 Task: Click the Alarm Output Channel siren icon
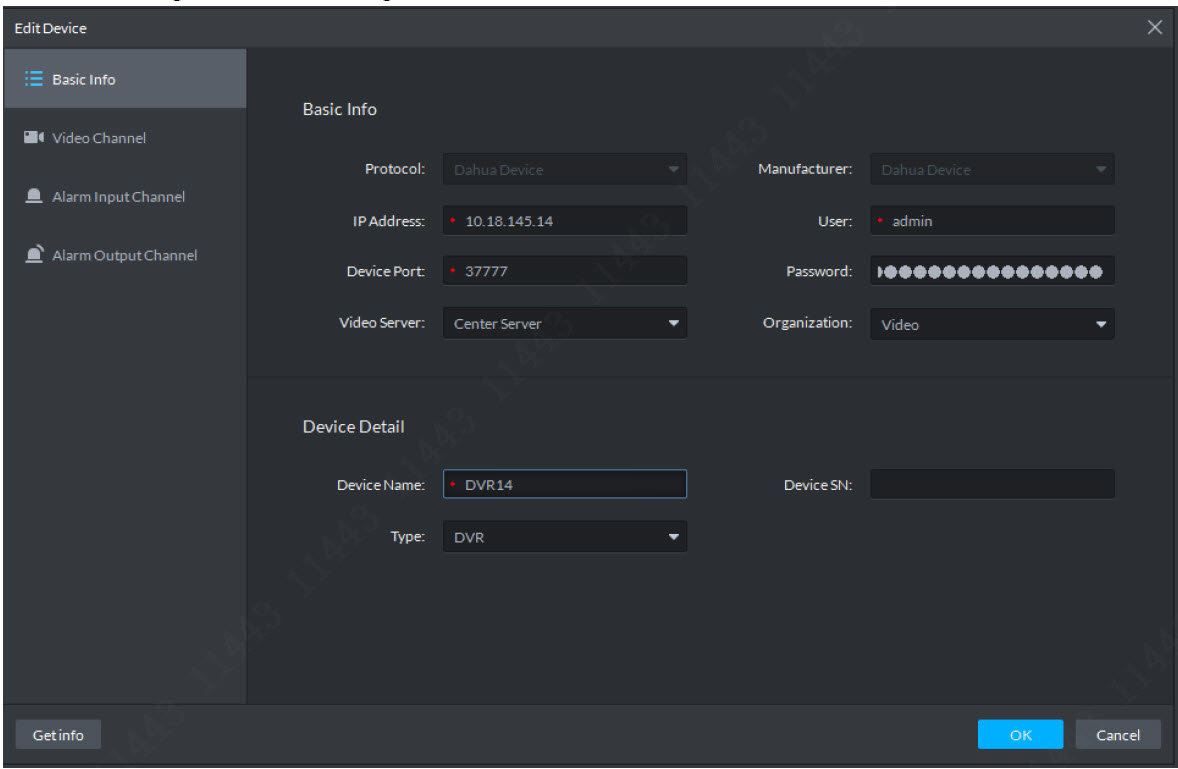click(x=33, y=255)
